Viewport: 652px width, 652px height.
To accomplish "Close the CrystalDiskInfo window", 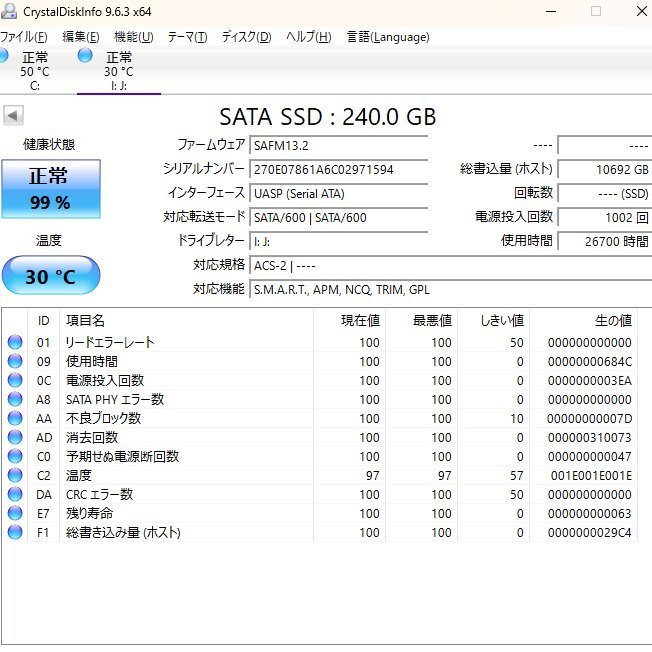I will 642,11.
